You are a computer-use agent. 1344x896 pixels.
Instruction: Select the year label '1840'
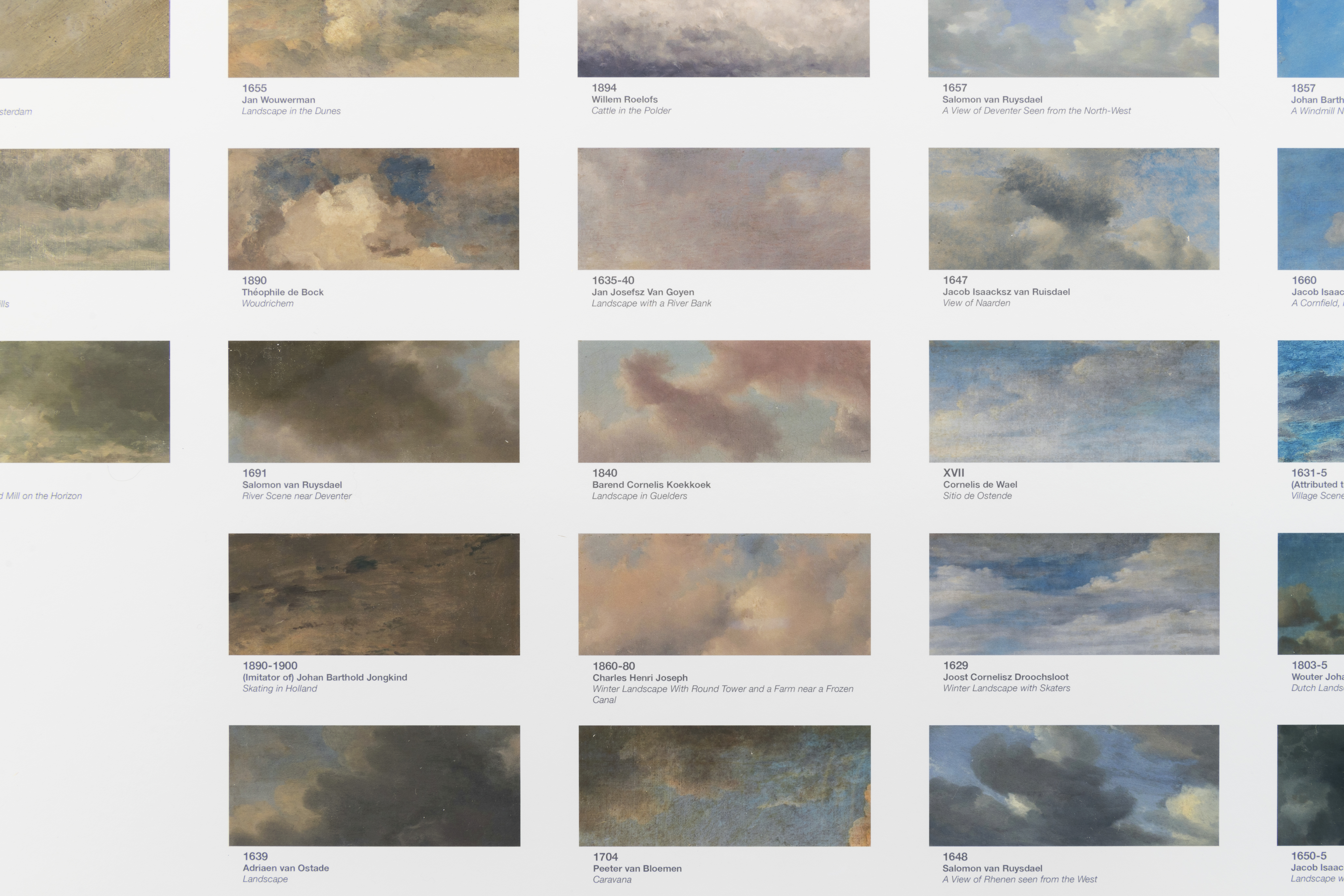(x=605, y=473)
